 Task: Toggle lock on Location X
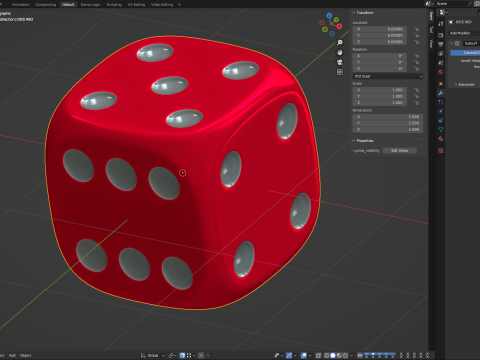417,29
